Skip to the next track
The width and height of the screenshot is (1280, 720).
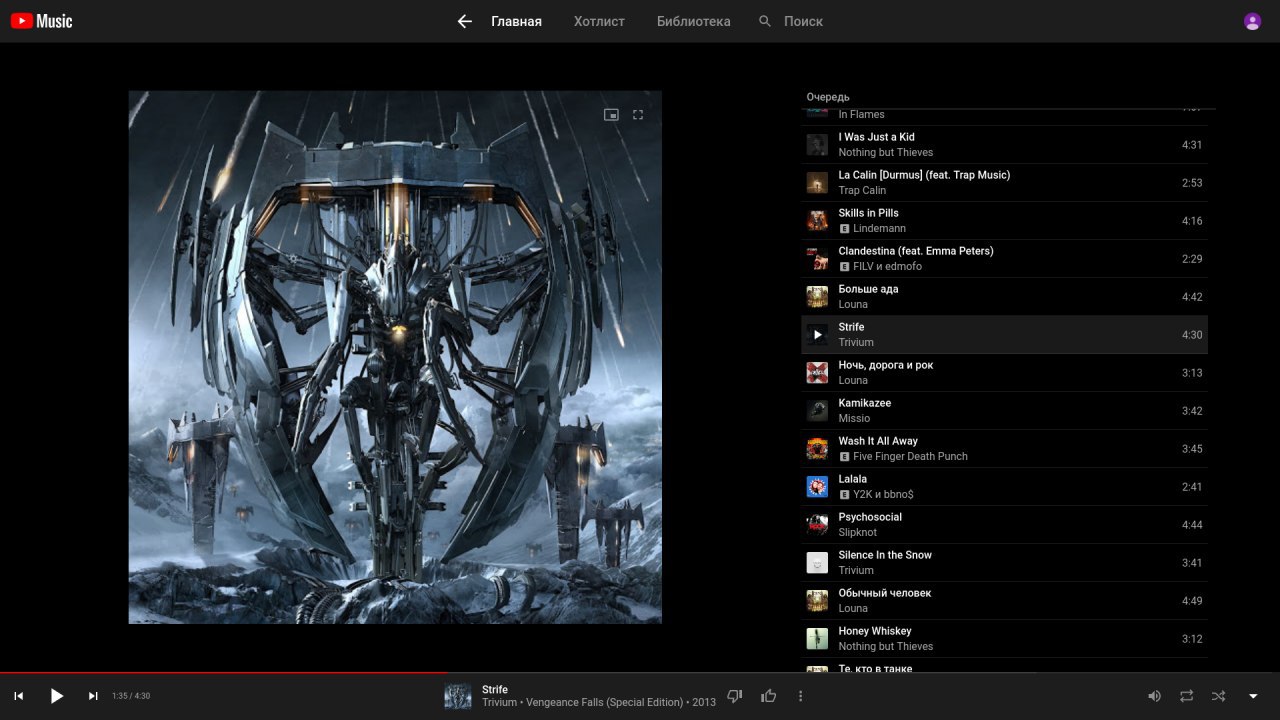[x=93, y=696]
